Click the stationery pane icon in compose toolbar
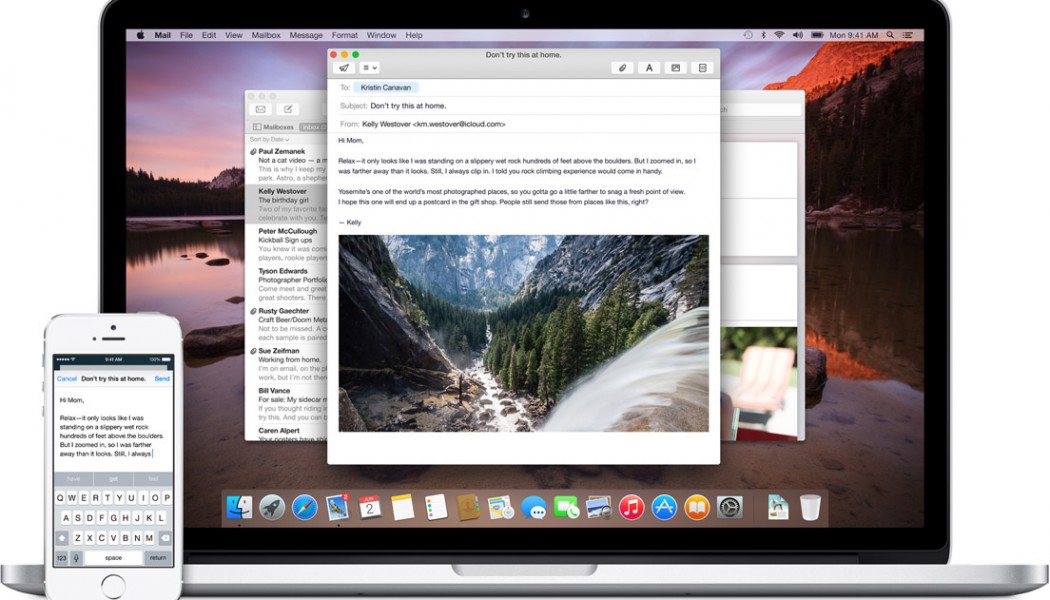The image size is (1050, 600). click(703, 68)
